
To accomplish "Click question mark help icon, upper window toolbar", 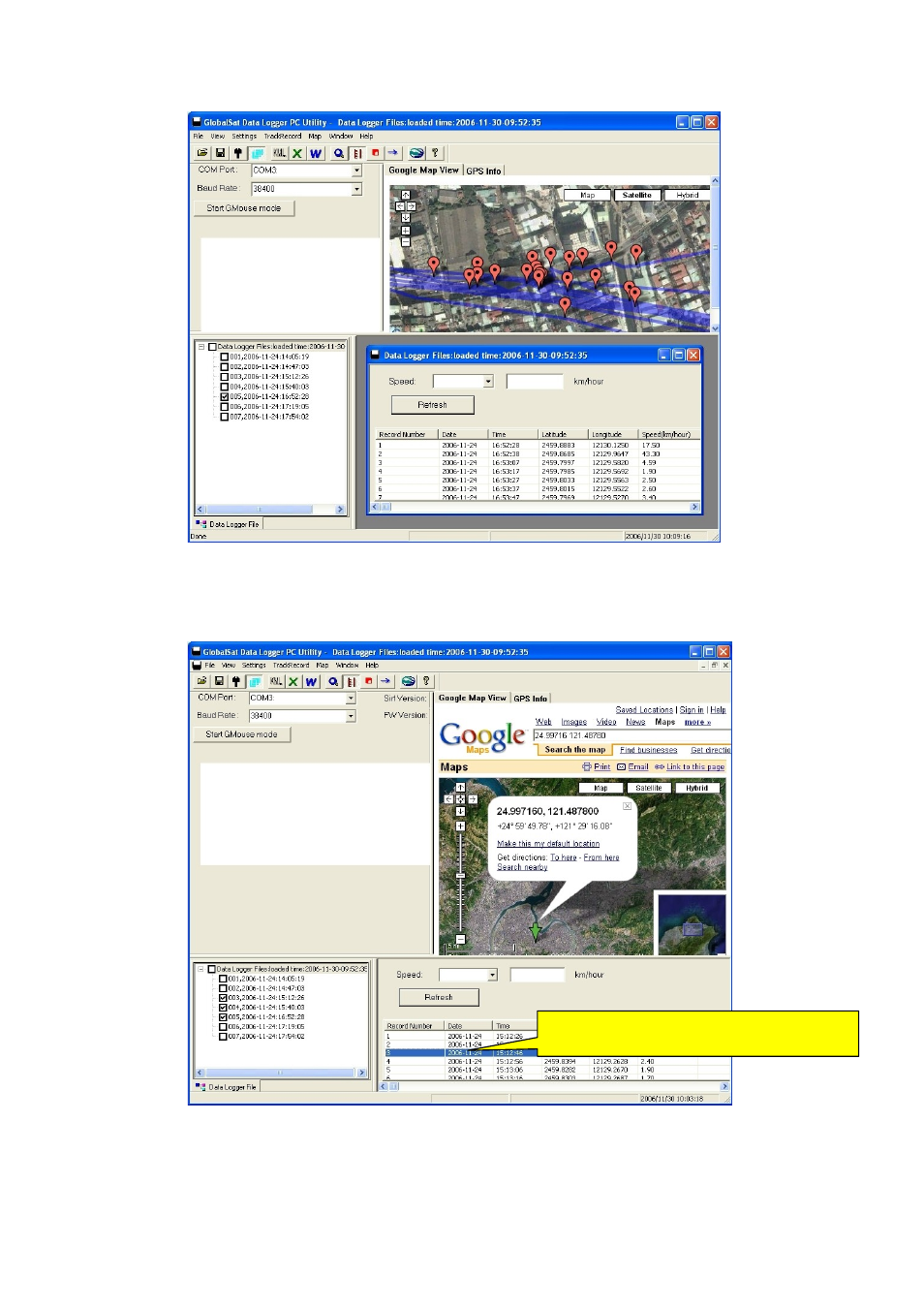I will pyautogui.click(x=435, y=153).
